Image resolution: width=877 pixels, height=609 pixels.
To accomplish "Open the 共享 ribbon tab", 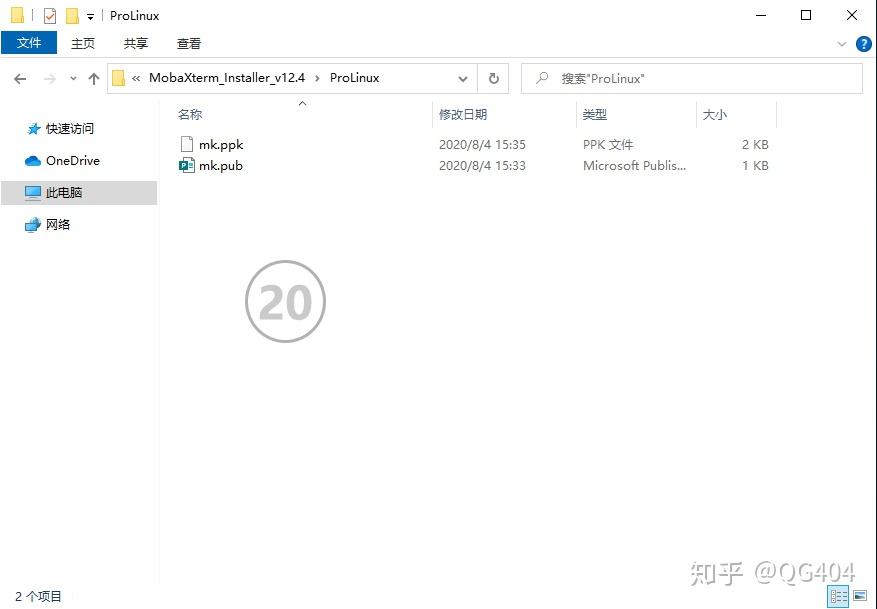I will coord(136,43).
